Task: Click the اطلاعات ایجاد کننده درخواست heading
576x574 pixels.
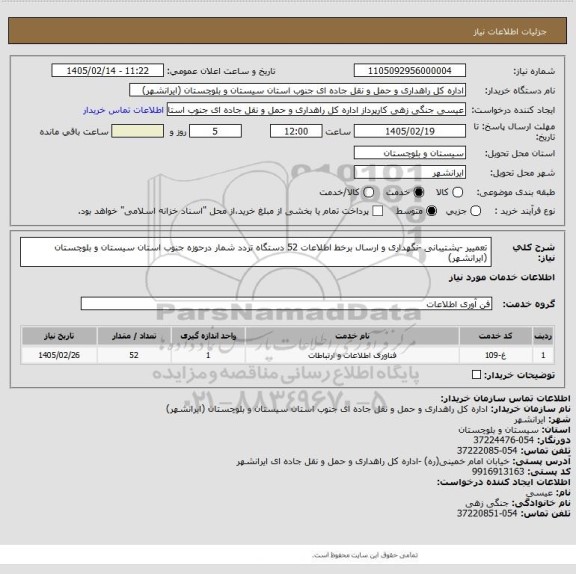Action: tap(503, 482)
